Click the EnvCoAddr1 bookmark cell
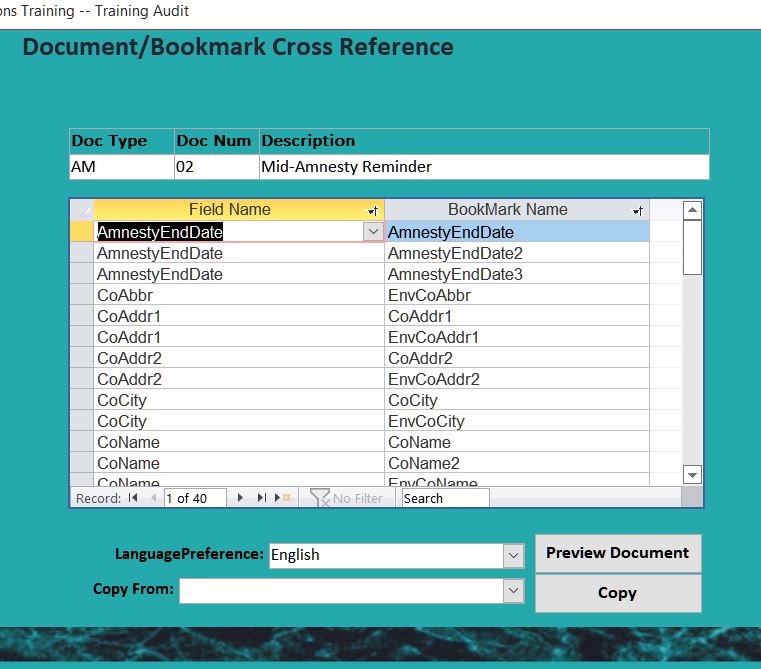This screenshot has height=669, width=761. [517, 337]
